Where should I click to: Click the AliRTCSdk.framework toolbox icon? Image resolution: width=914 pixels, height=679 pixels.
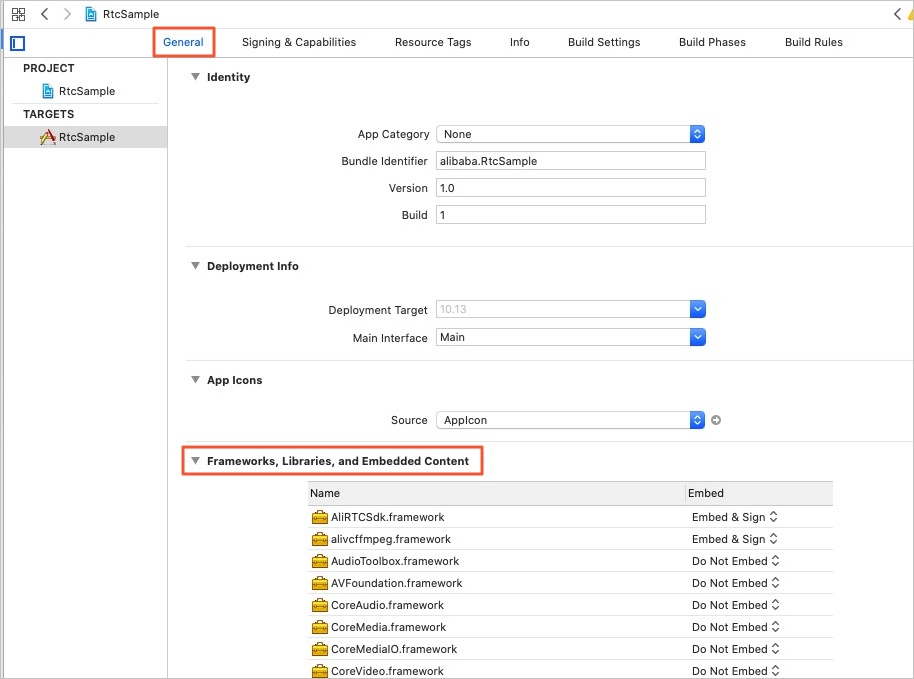click(319, 517)
